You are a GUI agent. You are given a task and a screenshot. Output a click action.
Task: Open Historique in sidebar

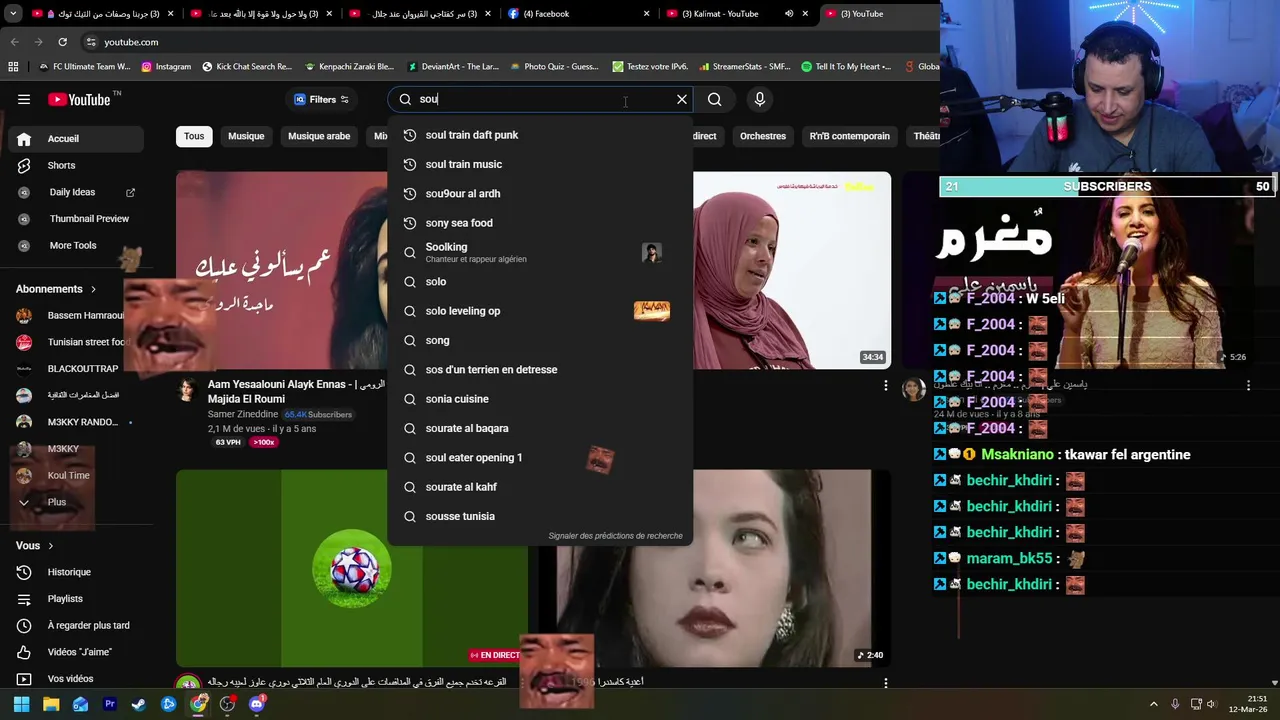coord(77,572)
